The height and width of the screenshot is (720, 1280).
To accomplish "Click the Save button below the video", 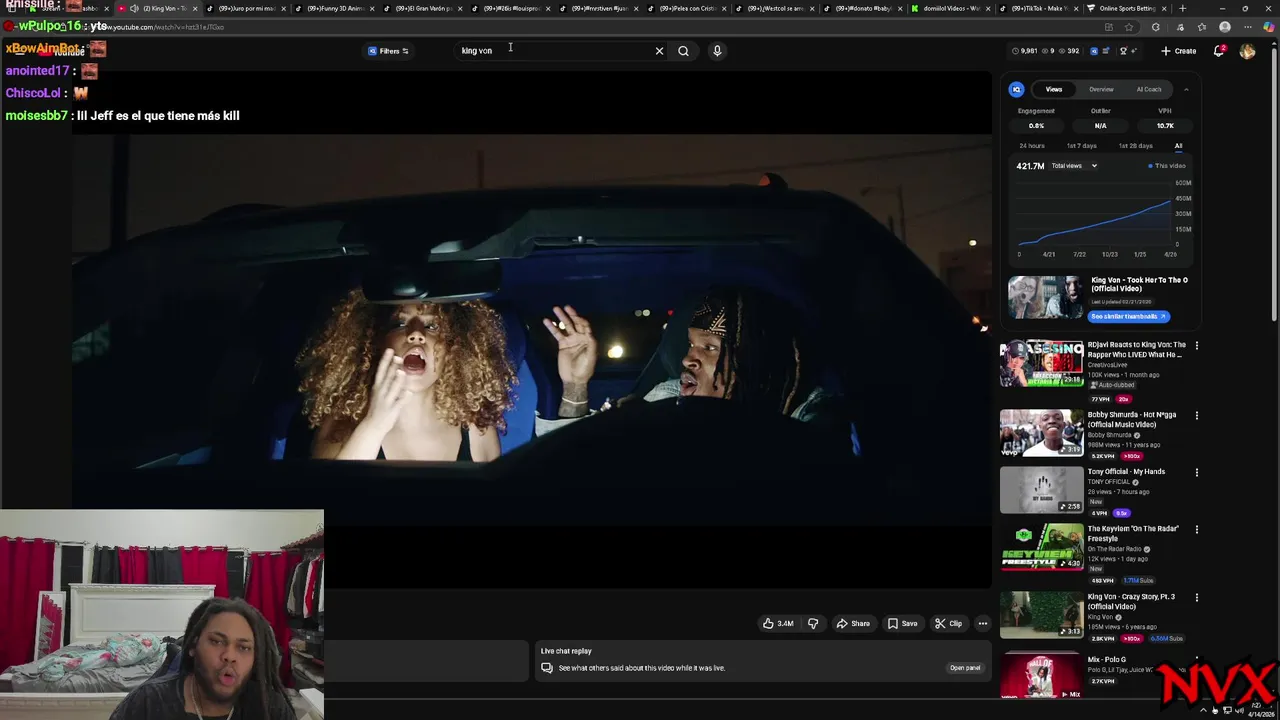I will [902, 624].
